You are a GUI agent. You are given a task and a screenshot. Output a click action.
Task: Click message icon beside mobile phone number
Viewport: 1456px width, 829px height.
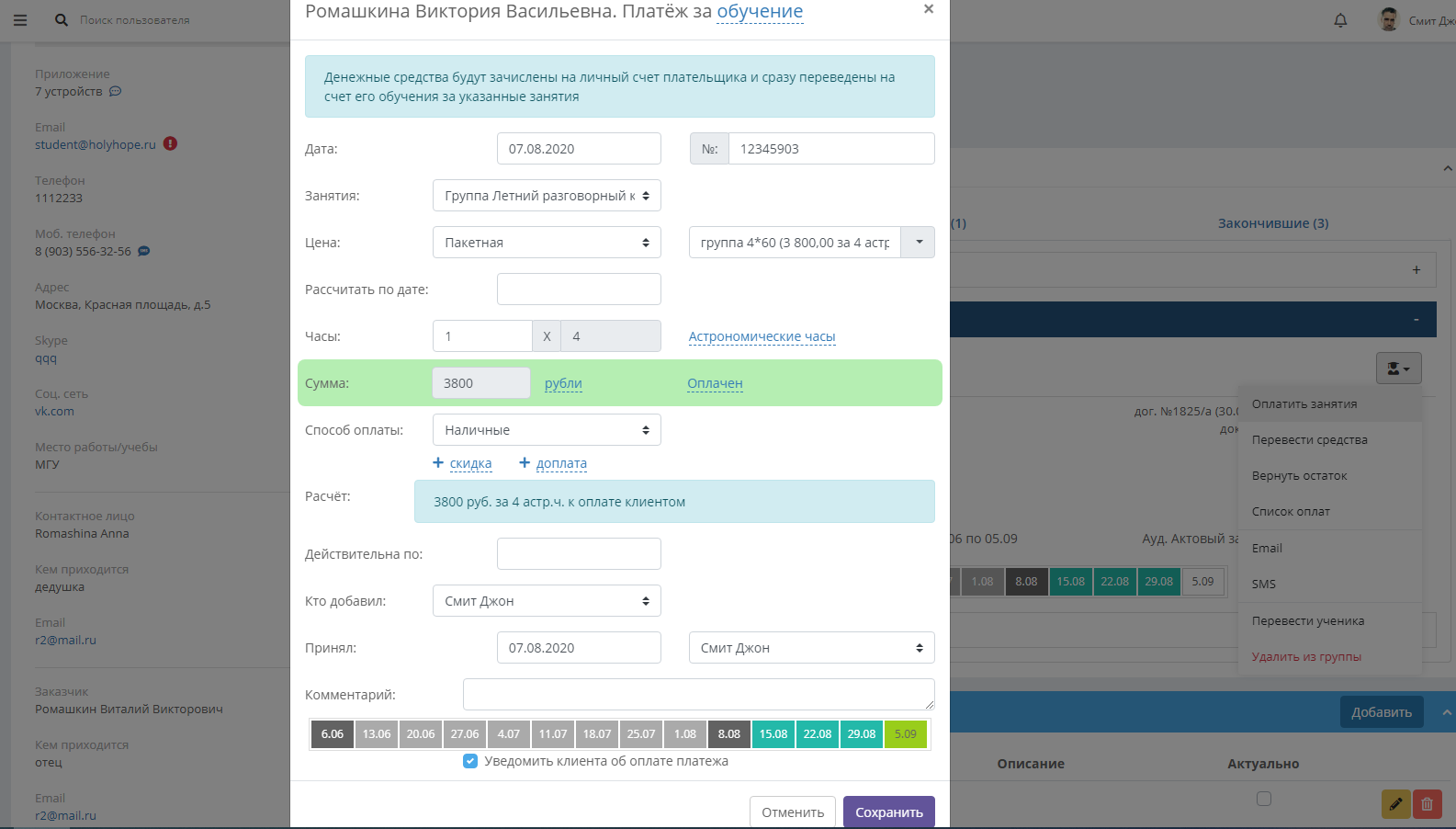[x=144, y=251]
